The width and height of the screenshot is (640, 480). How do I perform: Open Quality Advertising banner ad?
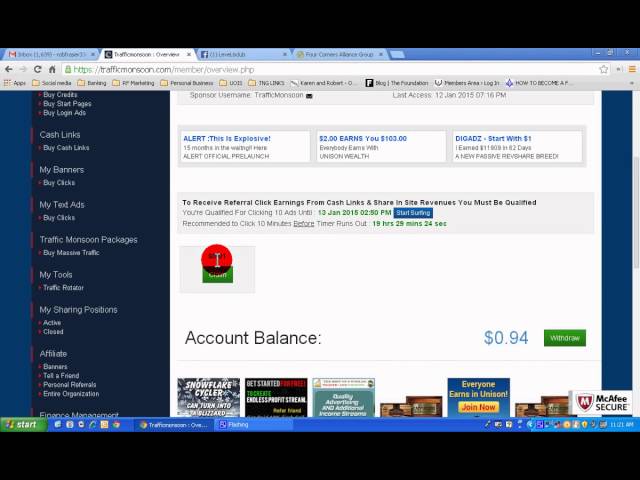click(344, 398)
